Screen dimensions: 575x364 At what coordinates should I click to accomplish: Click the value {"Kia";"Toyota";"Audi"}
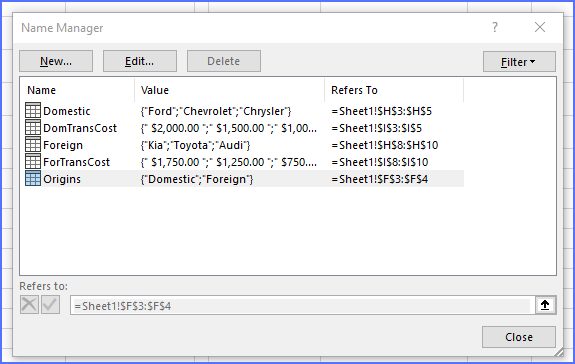tap(195, 145)
